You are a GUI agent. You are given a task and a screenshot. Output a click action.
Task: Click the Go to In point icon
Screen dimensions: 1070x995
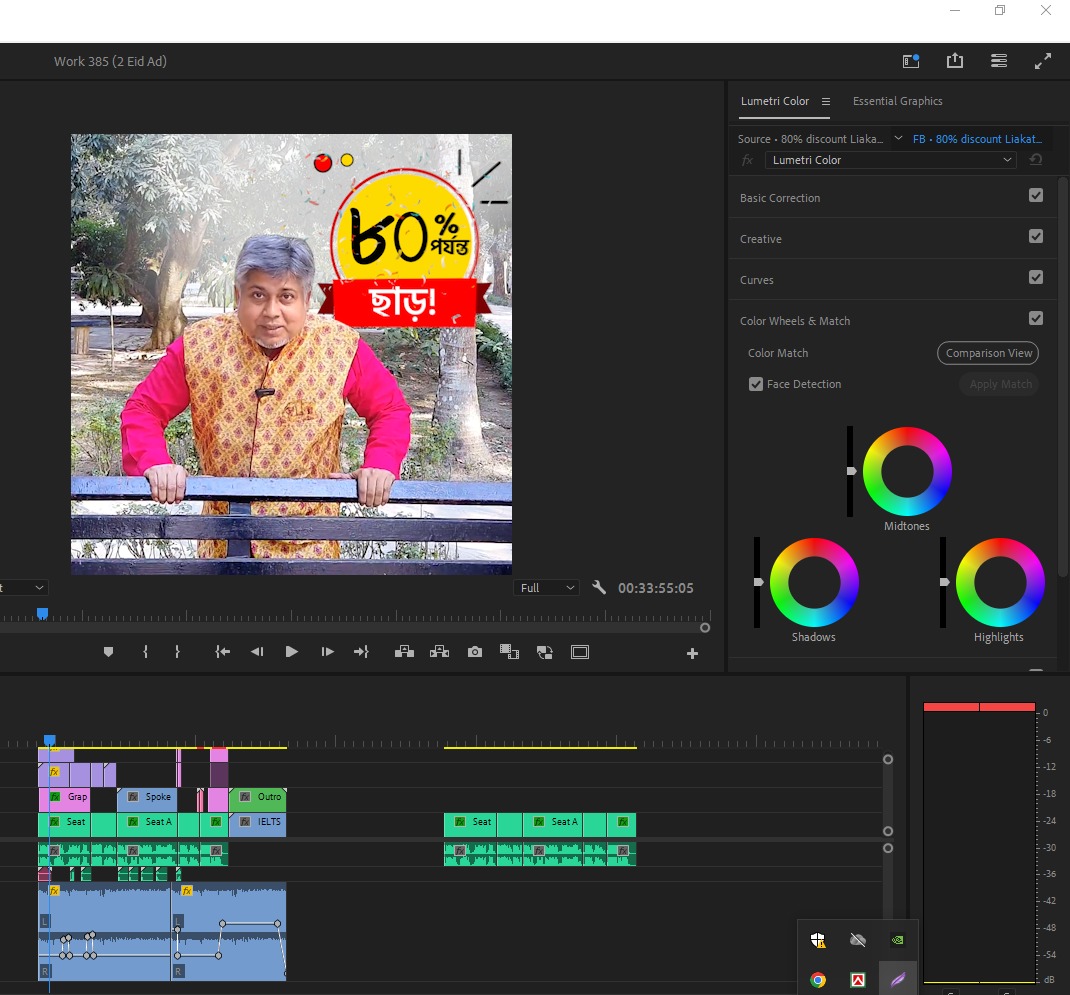(x=222, y=652)
